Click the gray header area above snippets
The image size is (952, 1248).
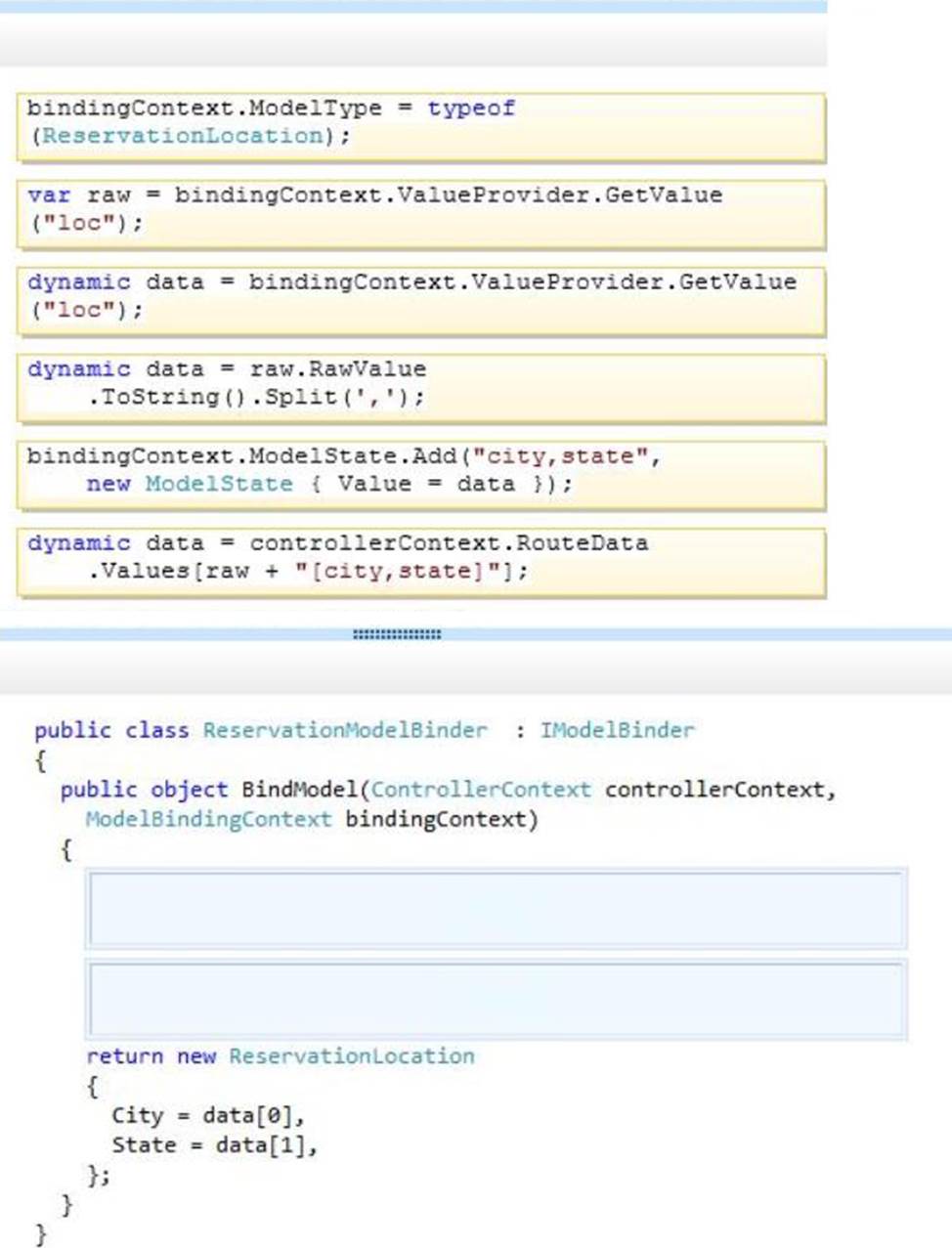coord(412,40)
